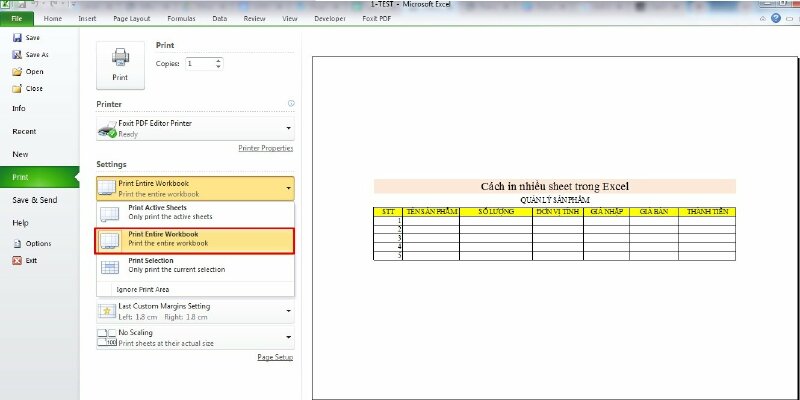Viewport: 800px width, 400px height.
Task: Click the large Print button
Action: pyautogui.click(x=120, y=66)
